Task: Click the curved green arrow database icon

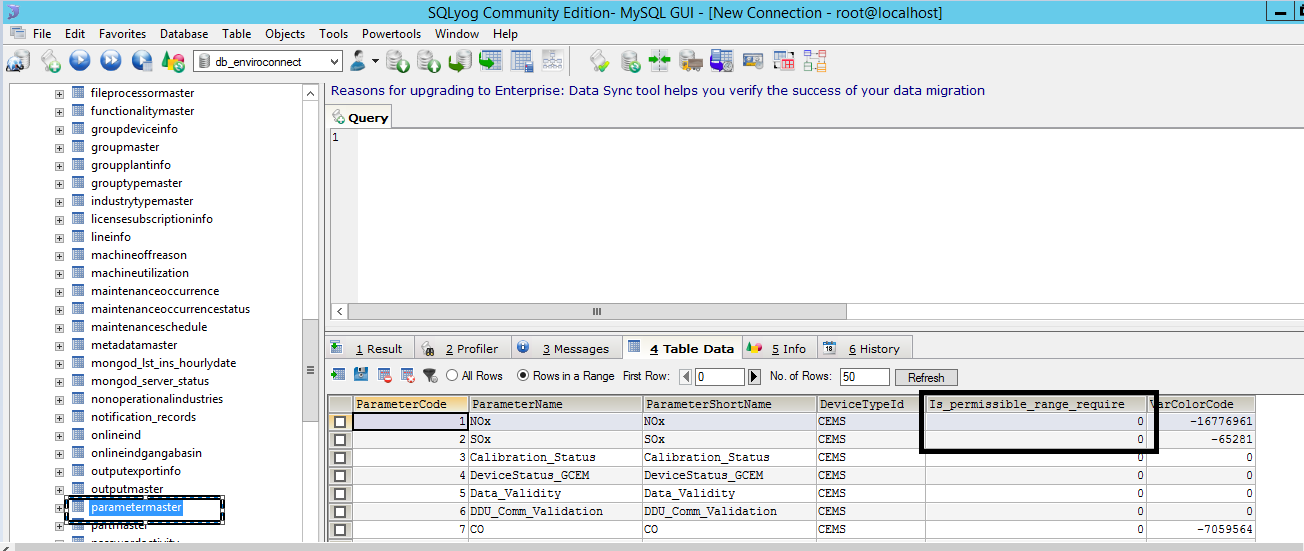Action: (459, 61)
